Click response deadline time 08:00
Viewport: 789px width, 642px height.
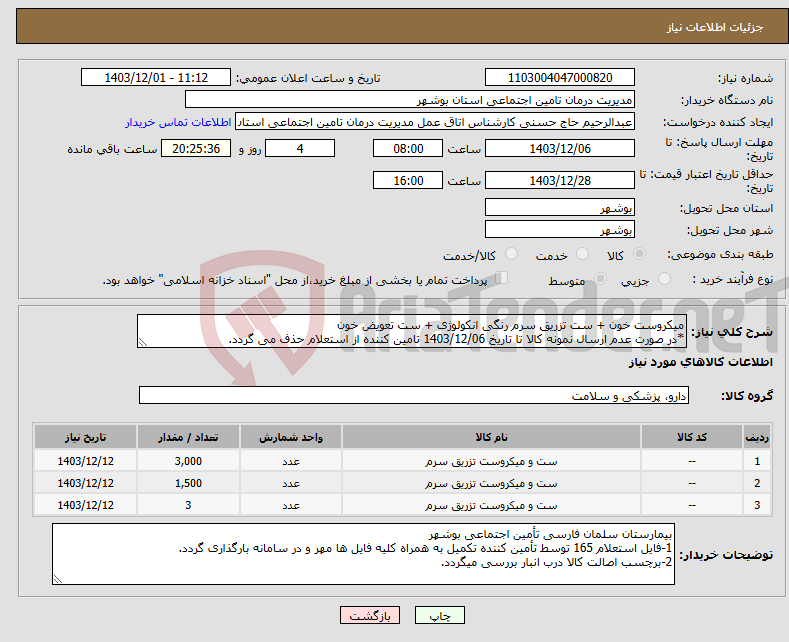coord(408,148)
